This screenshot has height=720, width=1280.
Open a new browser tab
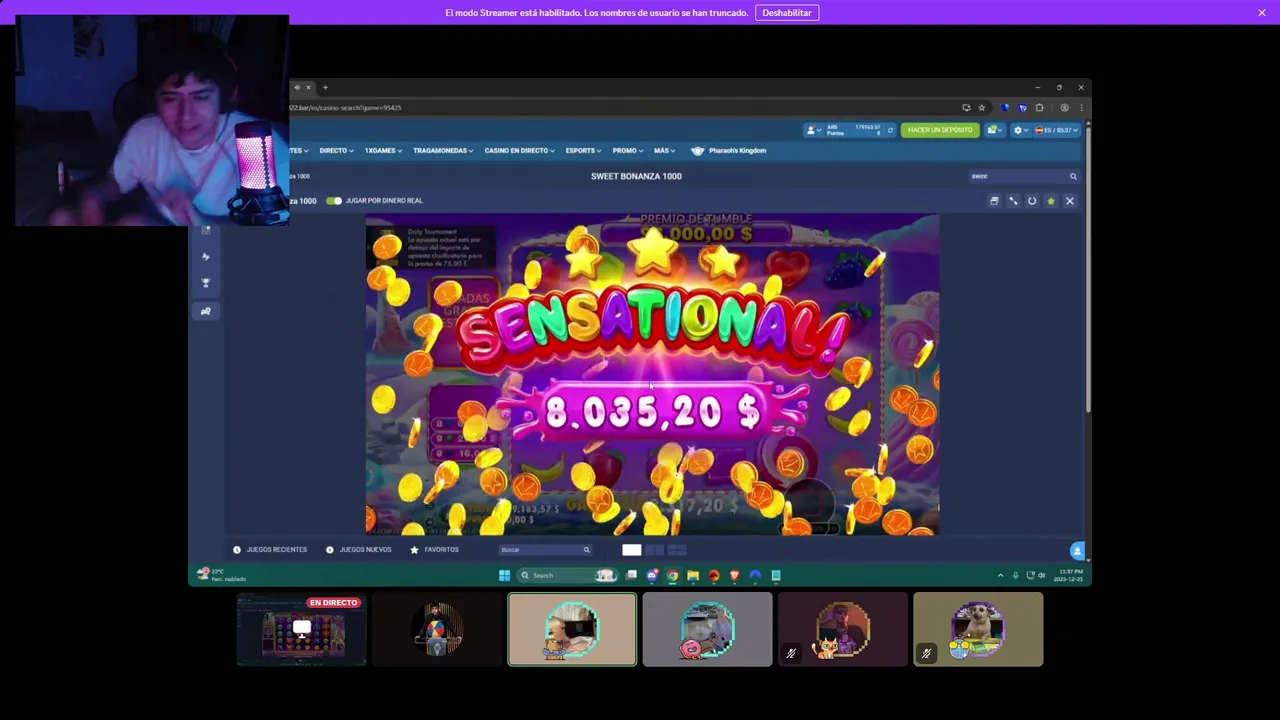pyautogui.click(x=325, y=87)
